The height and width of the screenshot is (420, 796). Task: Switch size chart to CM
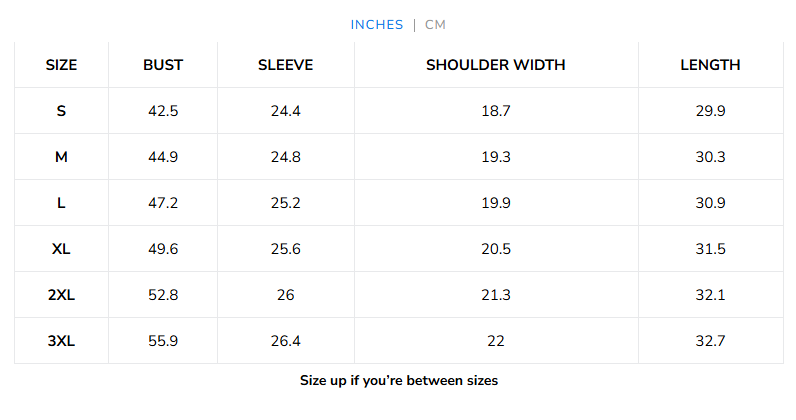click(x=435, y=25)
